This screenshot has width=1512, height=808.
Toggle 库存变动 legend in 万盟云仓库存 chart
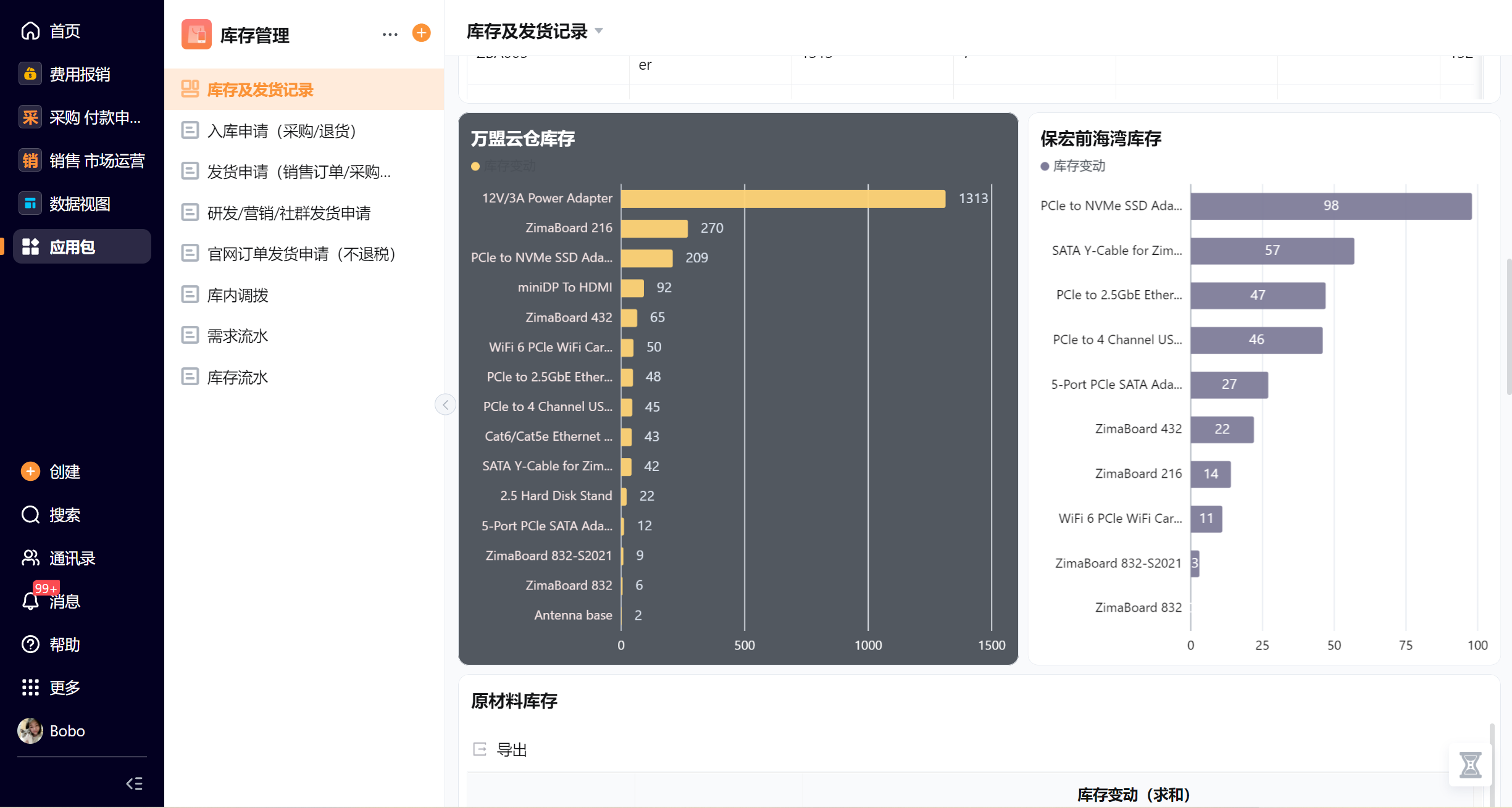pyautogui.click(x=503, y=166)
